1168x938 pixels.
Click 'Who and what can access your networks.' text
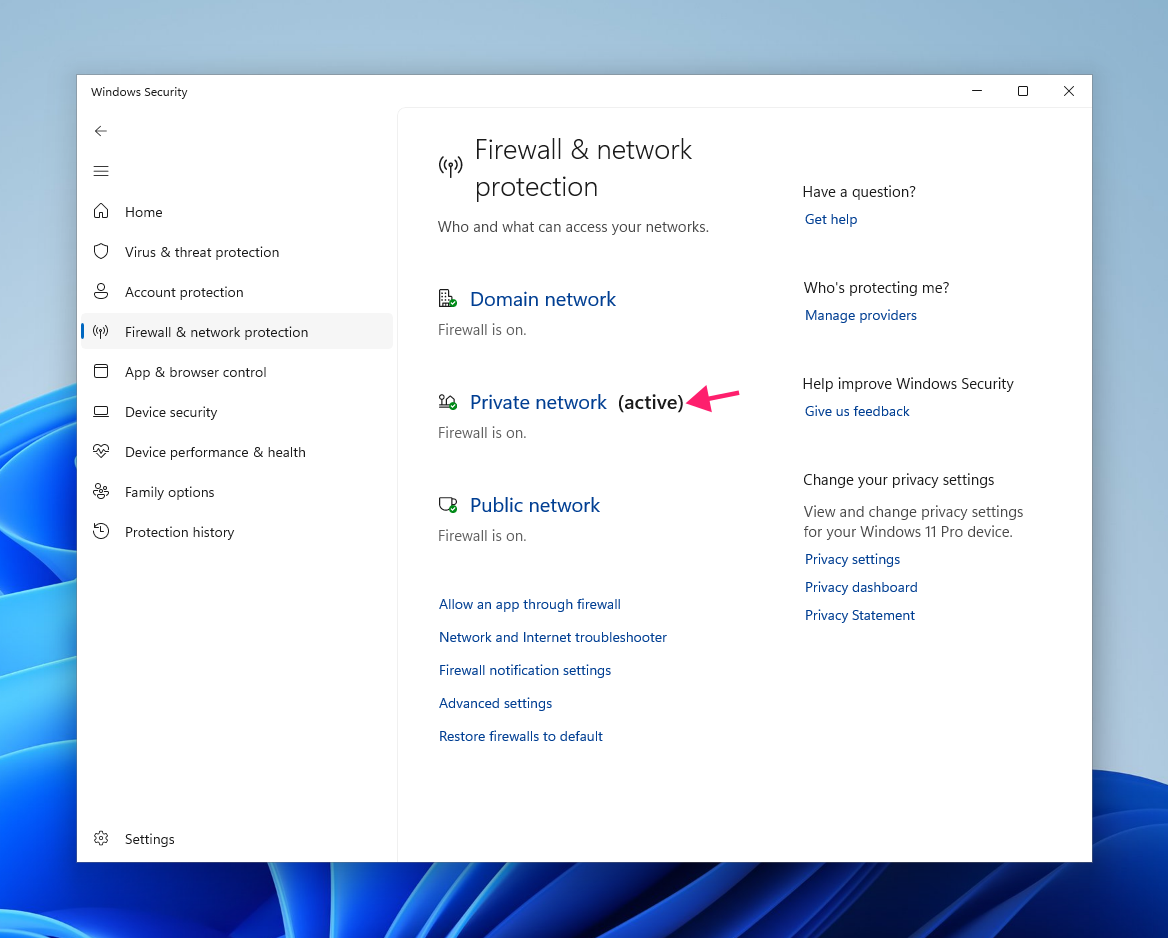(573, 227)
